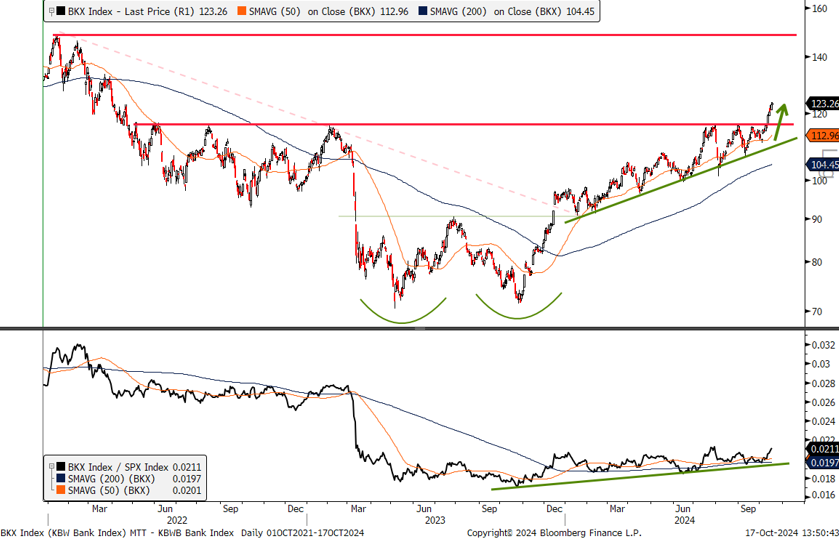The image size is (839, 538).
Task: Click Jun month label just above 2022
Action: tap(165, 509)
